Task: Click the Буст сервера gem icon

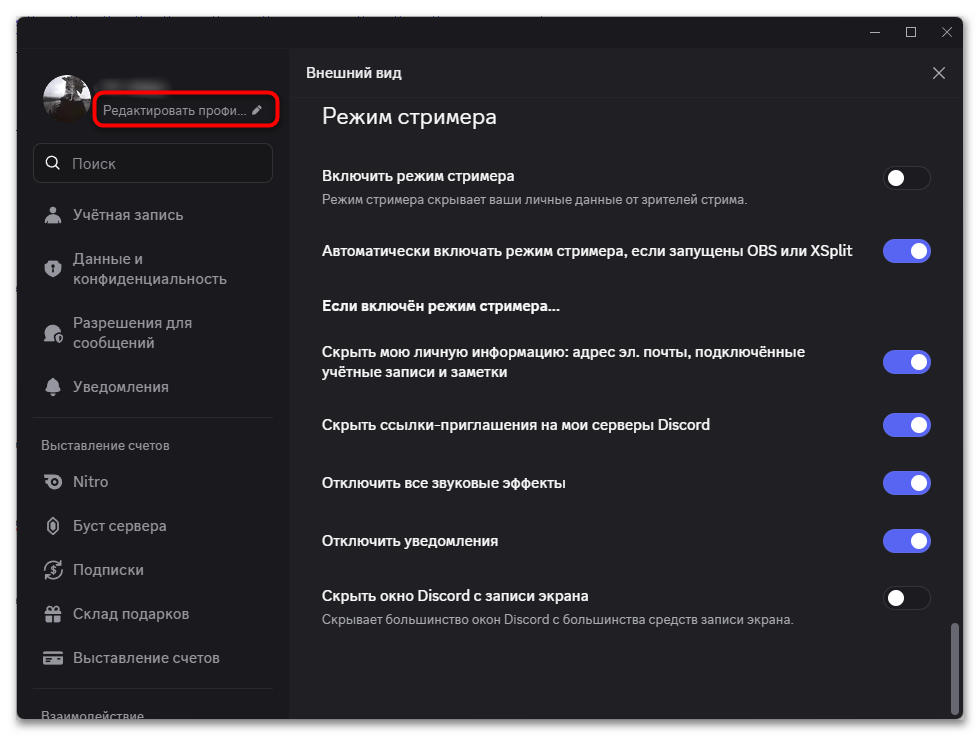Action: tap(53, 526)
